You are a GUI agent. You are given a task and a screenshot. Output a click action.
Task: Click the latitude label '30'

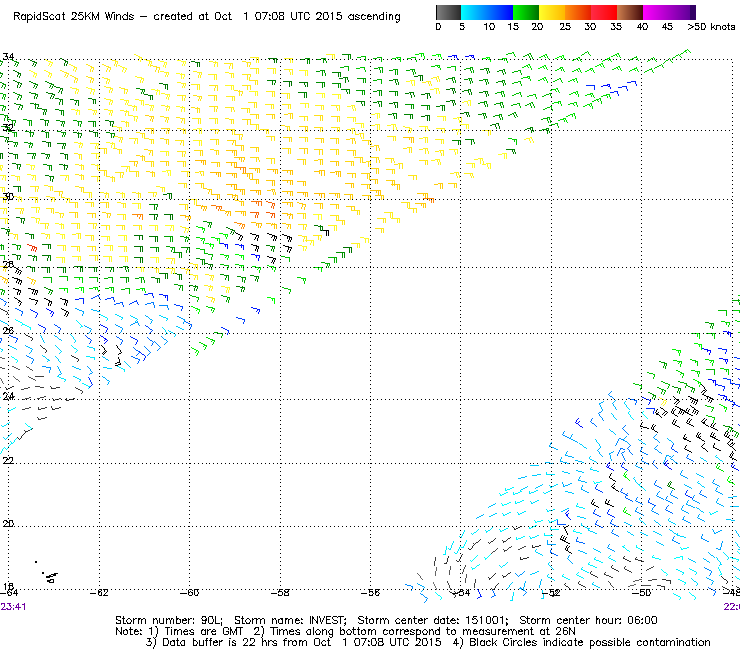point(8,196)
